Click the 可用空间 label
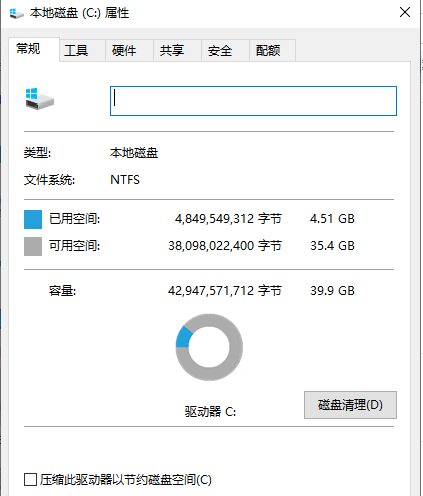The width and height of the screenshot is (423, 496). pos(74,246)
